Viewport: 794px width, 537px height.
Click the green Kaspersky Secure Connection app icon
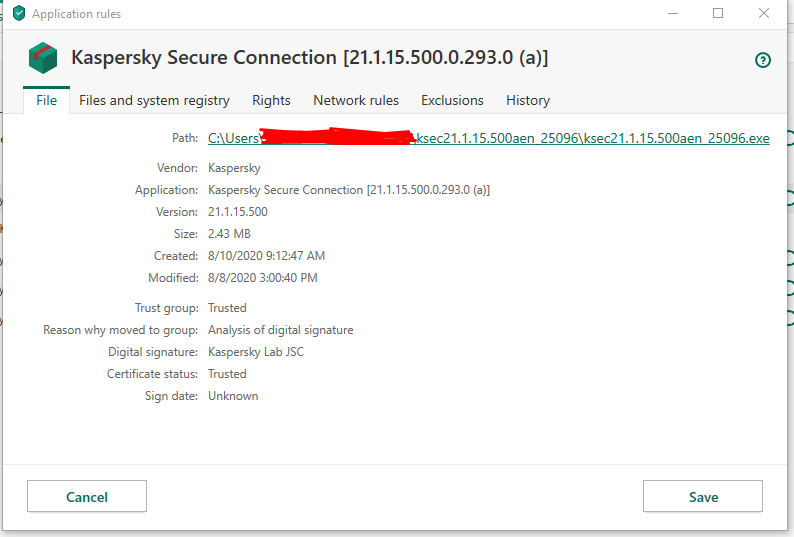tap(43, 58)
